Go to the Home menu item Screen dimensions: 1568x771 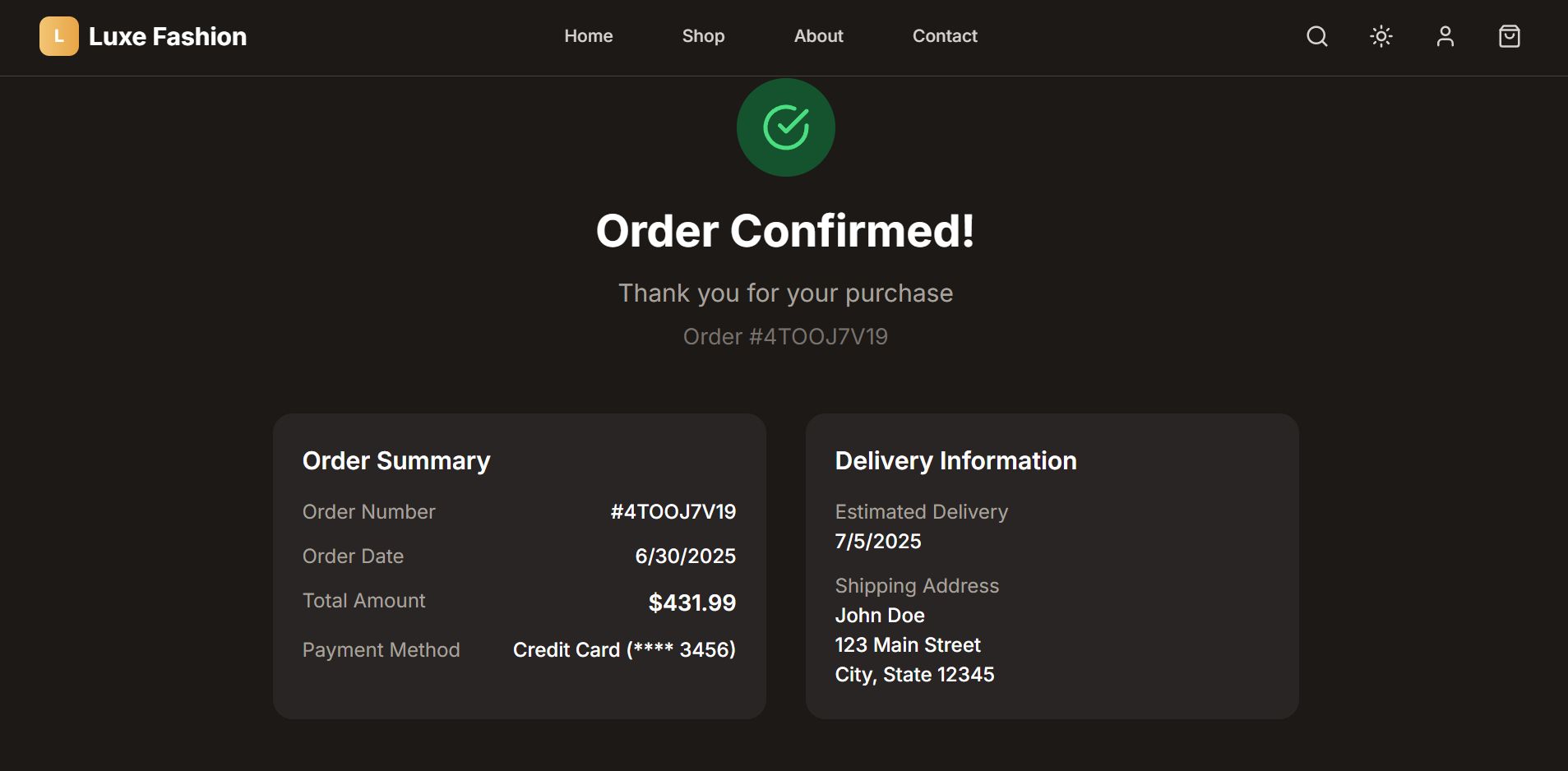point(589,36)
